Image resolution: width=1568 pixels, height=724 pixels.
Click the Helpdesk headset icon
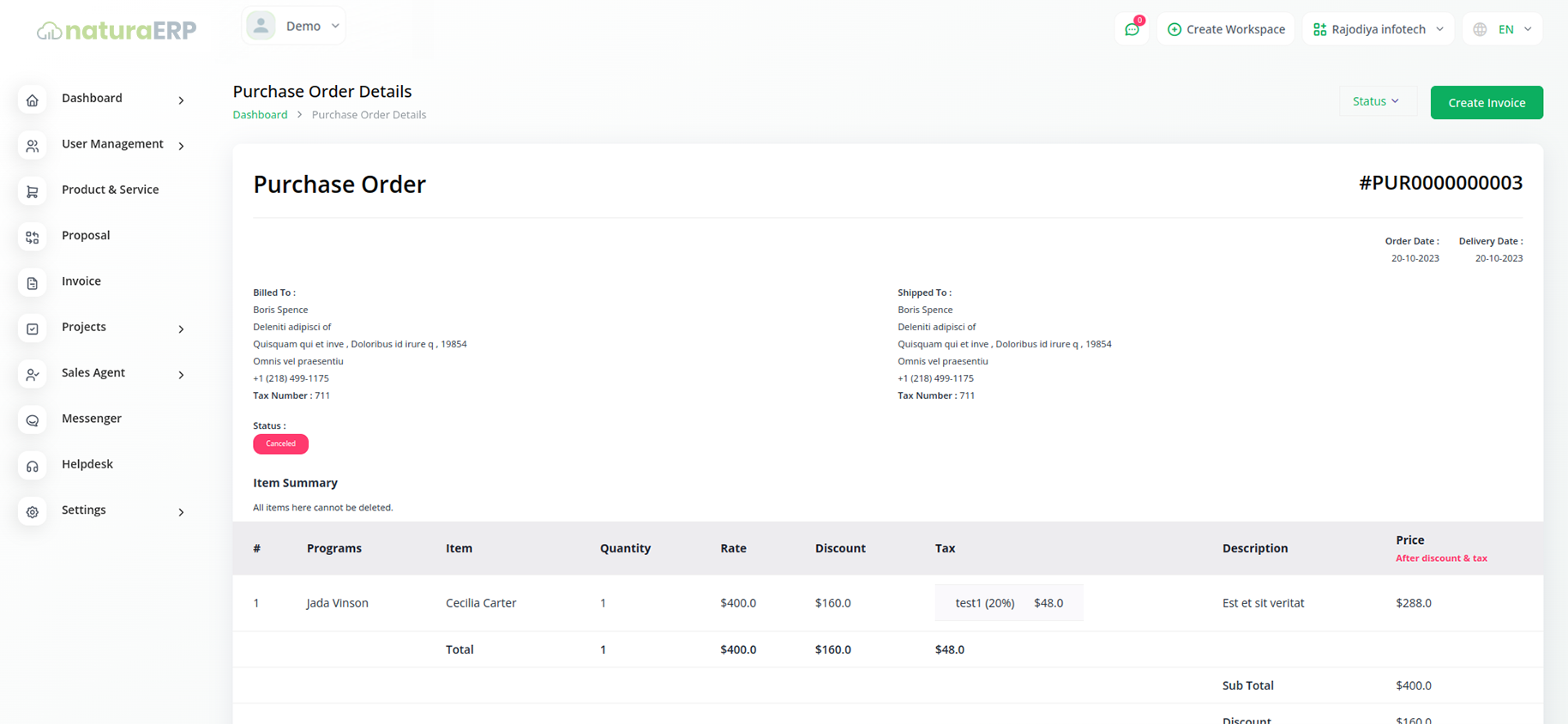click(33, 466)
